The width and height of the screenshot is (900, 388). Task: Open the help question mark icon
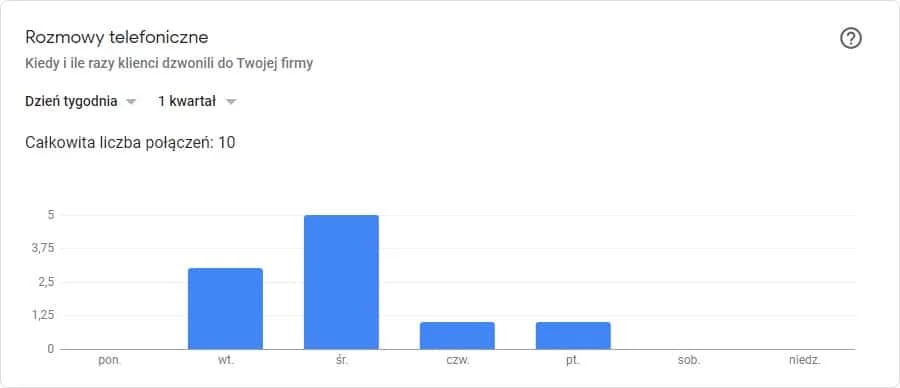click(851, 39)
